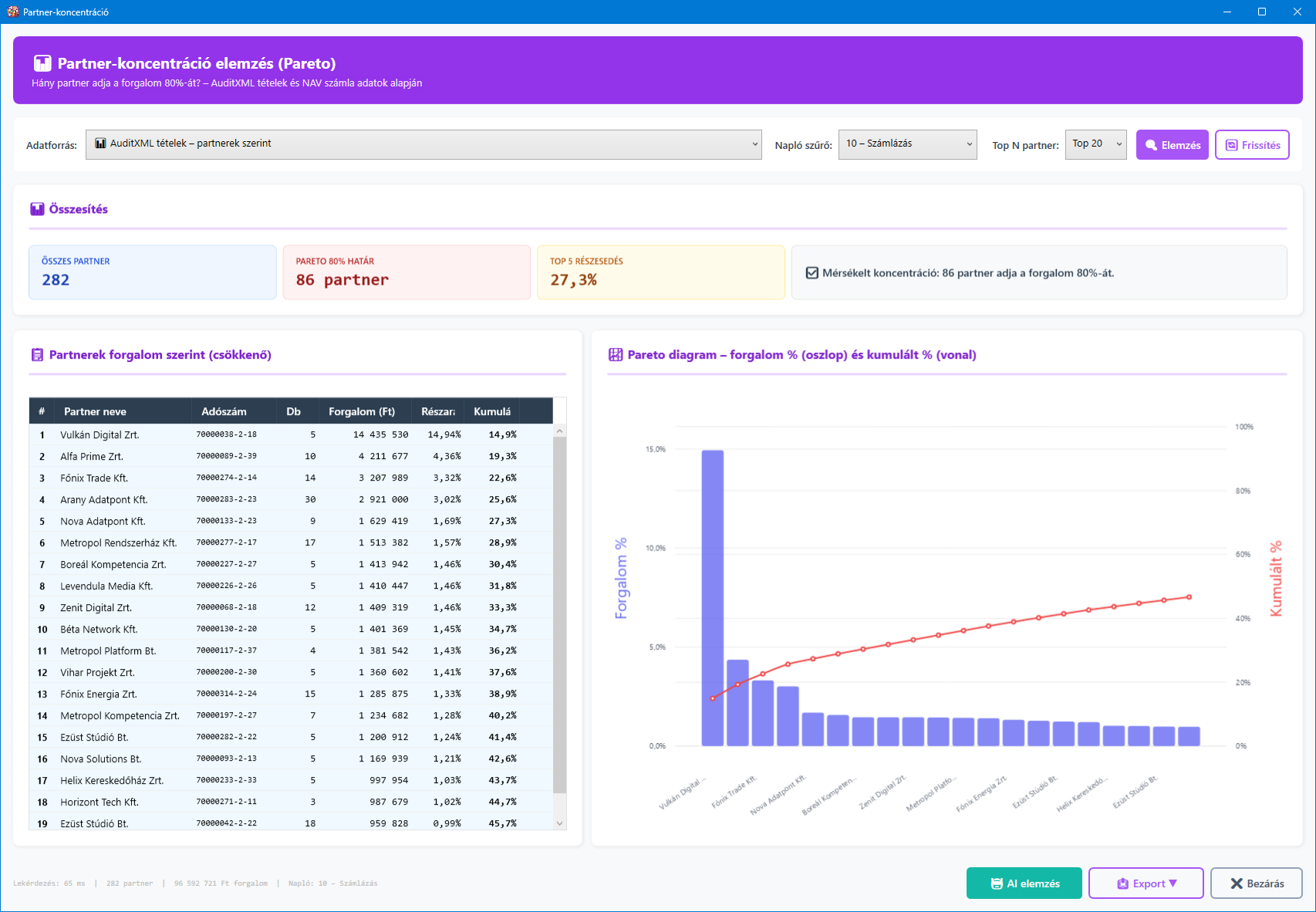The image size is (1316, 912).
Task: Click the partner list clipboard icon
Action: 37,355
